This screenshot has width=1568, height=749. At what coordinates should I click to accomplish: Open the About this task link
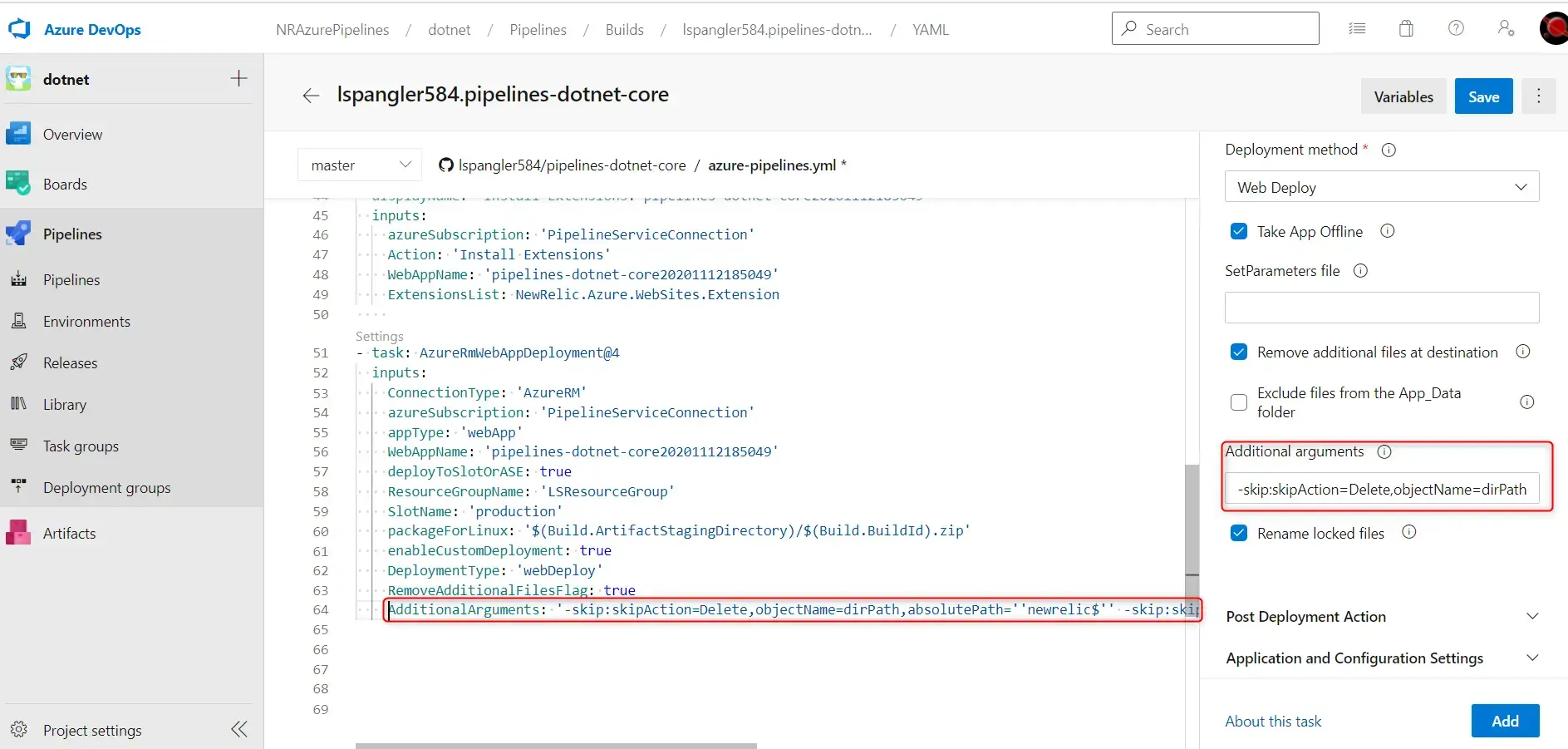[x=1273, y=721]
